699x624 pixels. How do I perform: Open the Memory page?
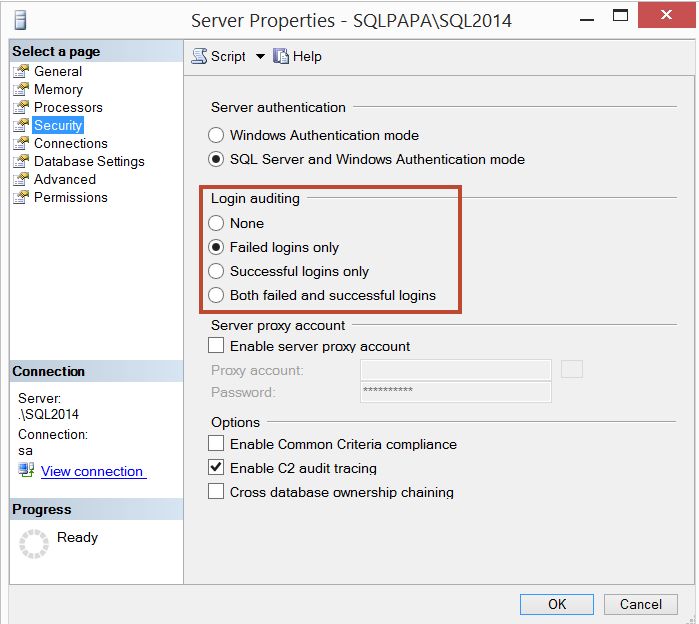58,89
